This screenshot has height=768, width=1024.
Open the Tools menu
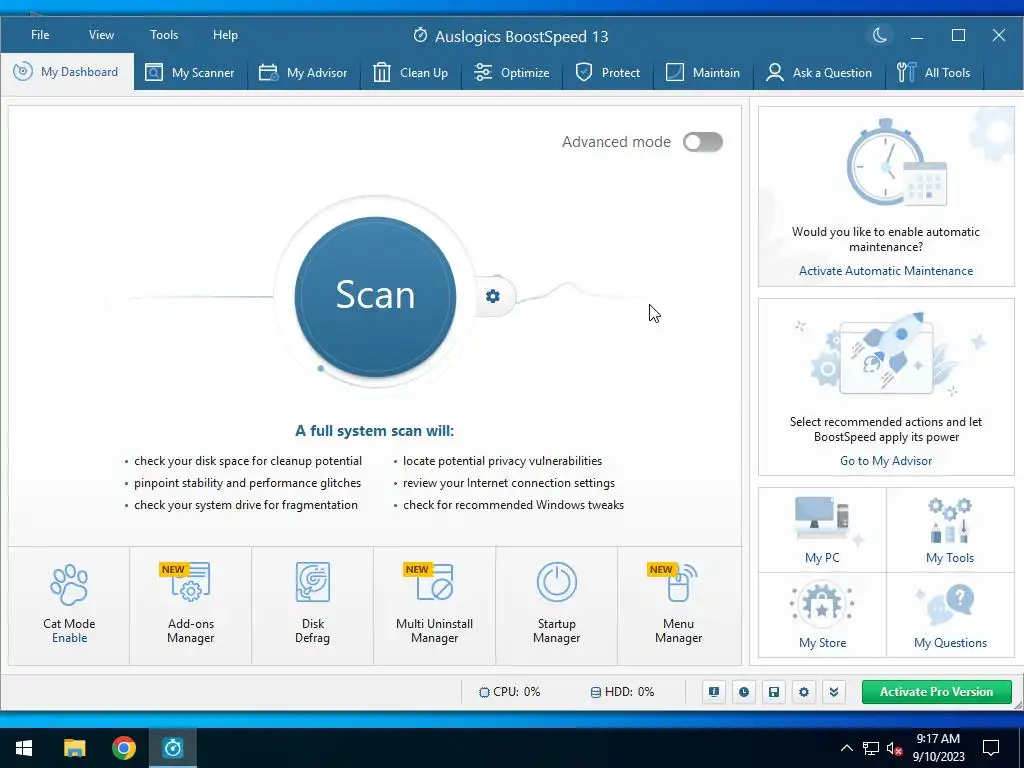click(x=163, y=35)
